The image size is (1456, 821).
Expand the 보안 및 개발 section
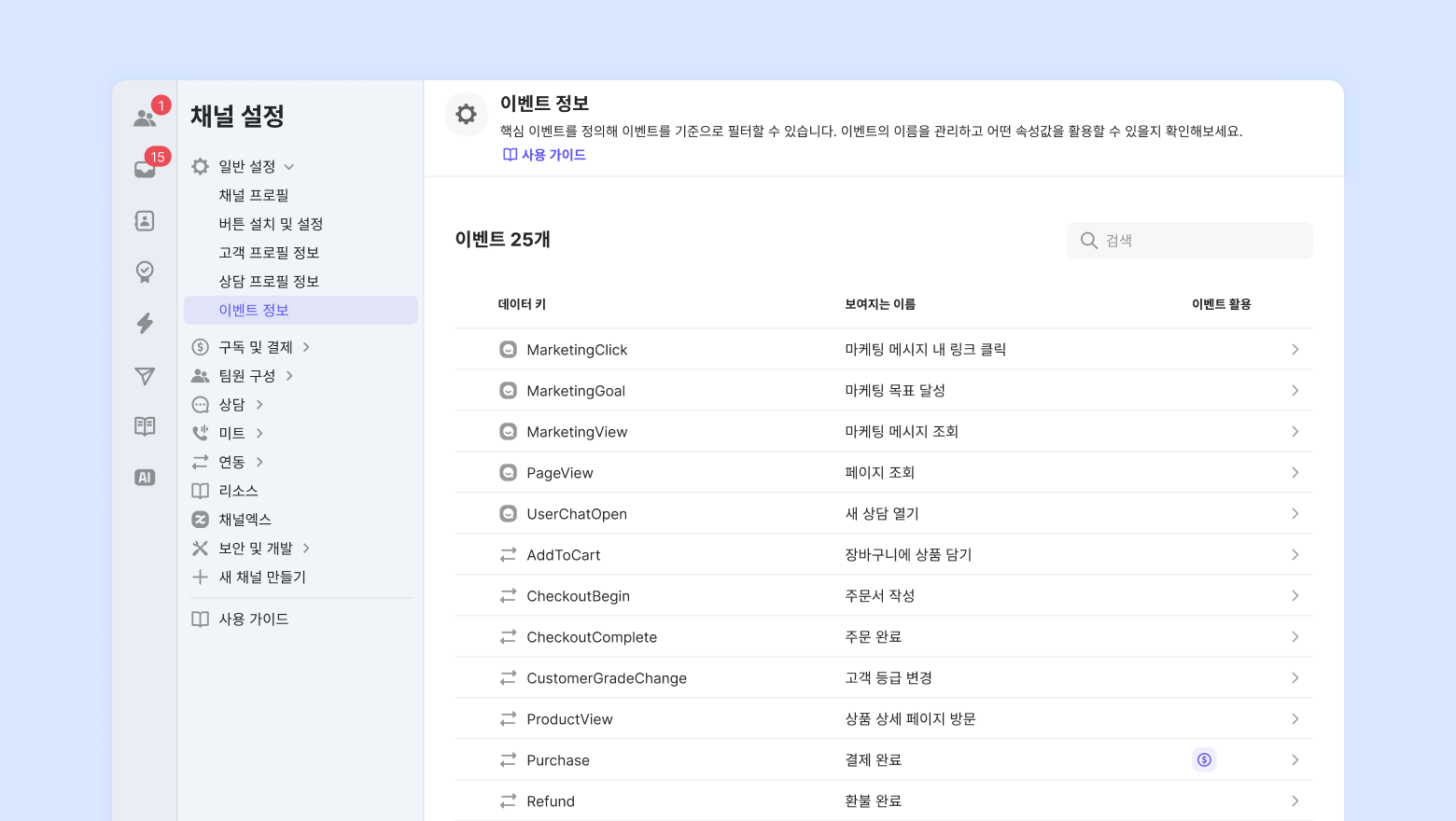[x=306, y=549]
